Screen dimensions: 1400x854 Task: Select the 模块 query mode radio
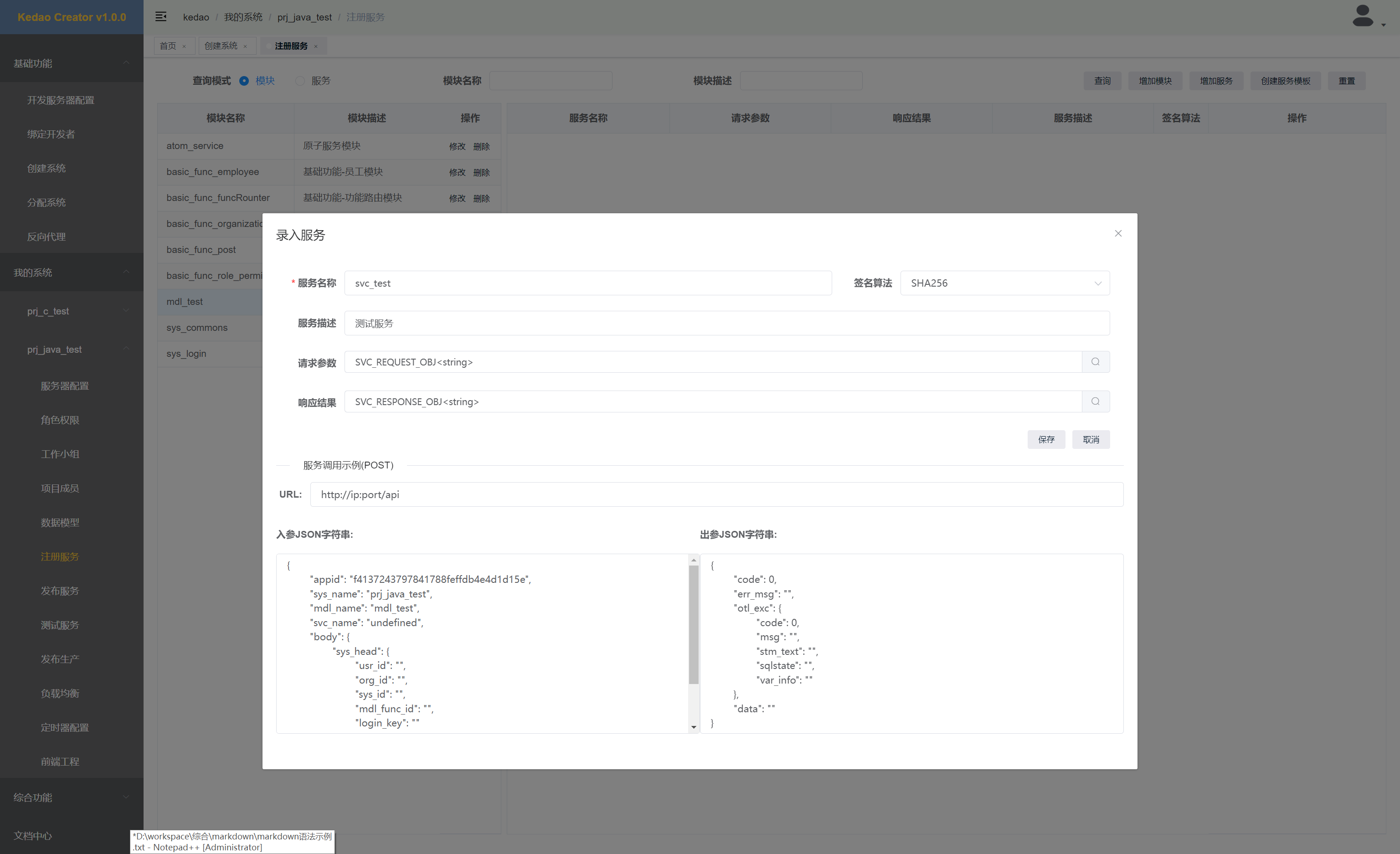point(244,81)
